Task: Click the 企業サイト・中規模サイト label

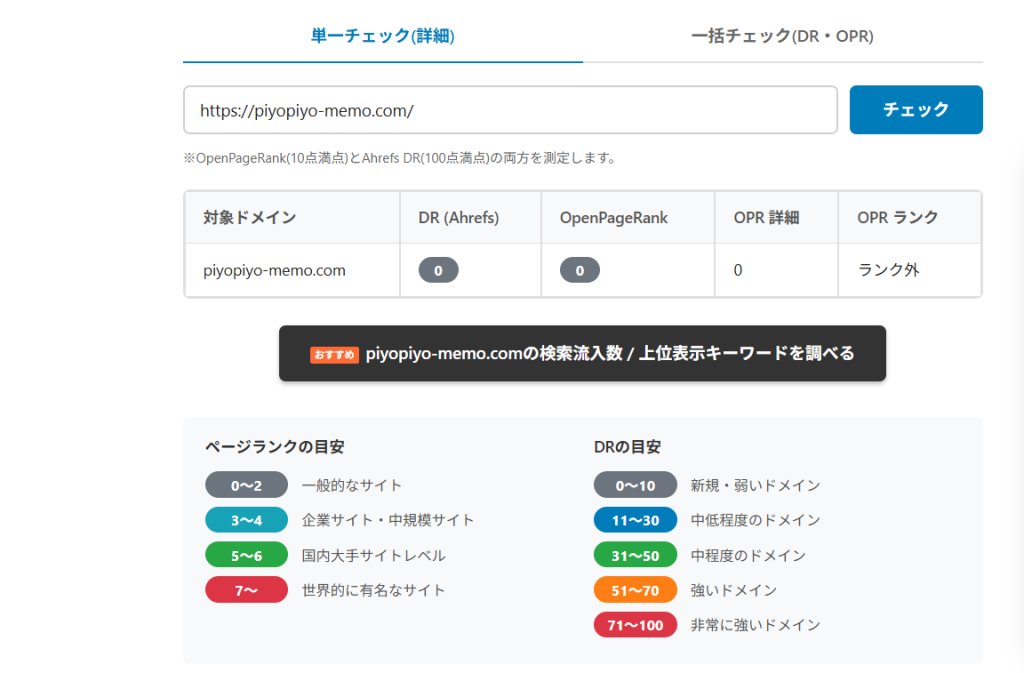Action: [388, 520]
